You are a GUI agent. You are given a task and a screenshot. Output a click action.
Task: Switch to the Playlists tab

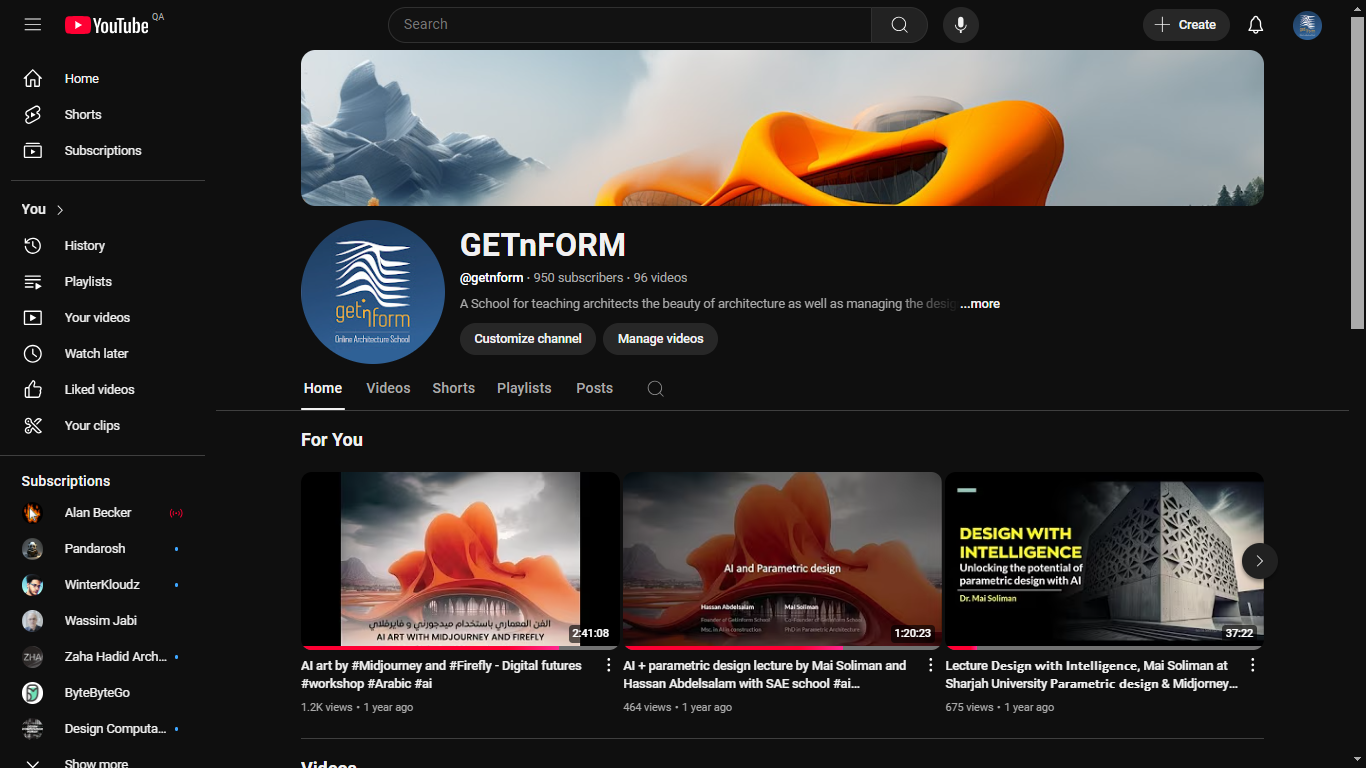click(524, 389)
